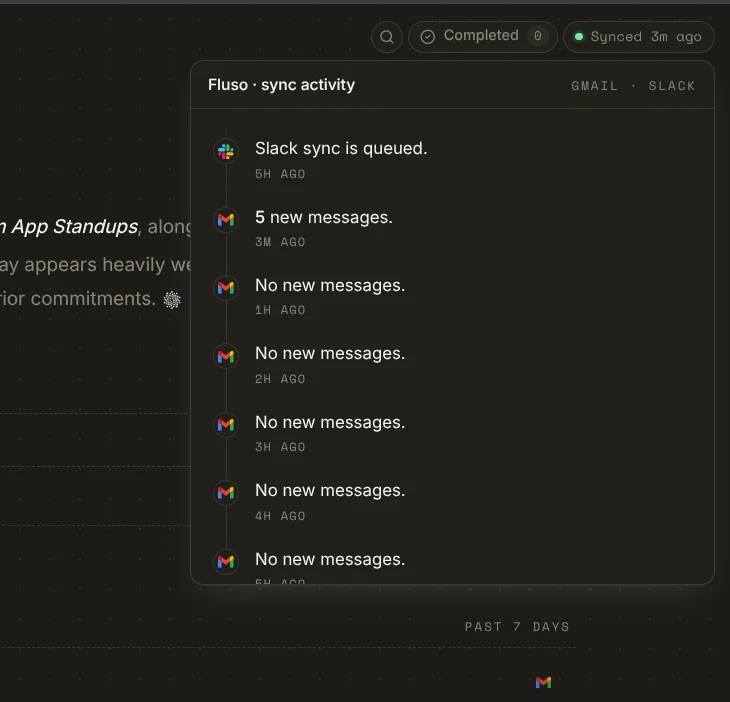Click the Slack icon in queued entry
Viewport: 730px width, 702px height.
226,151
